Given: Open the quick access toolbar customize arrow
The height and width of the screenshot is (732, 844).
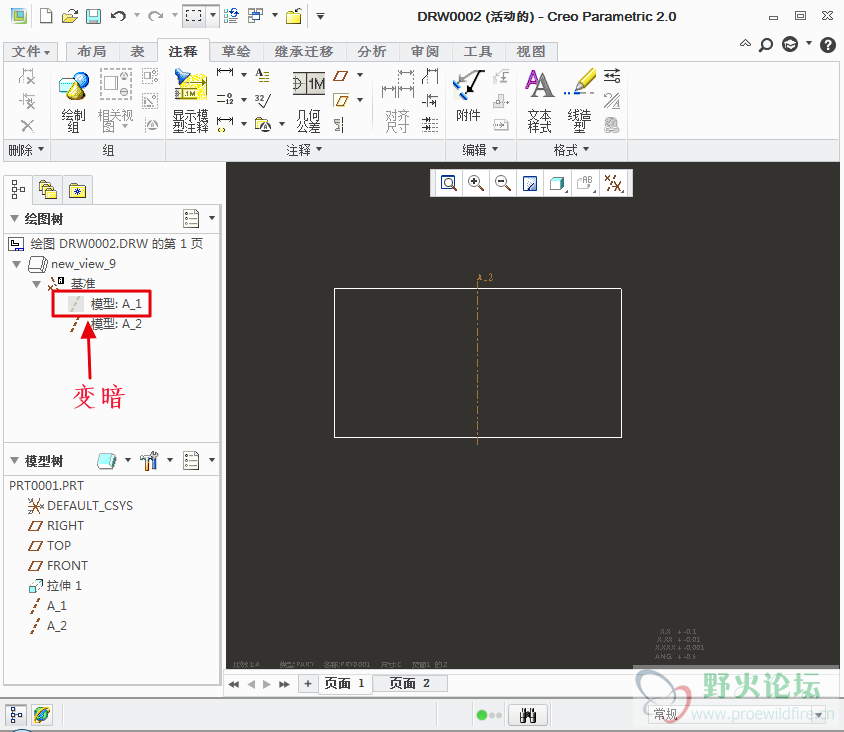Looking at the screenshot, I should pos(320,16).
